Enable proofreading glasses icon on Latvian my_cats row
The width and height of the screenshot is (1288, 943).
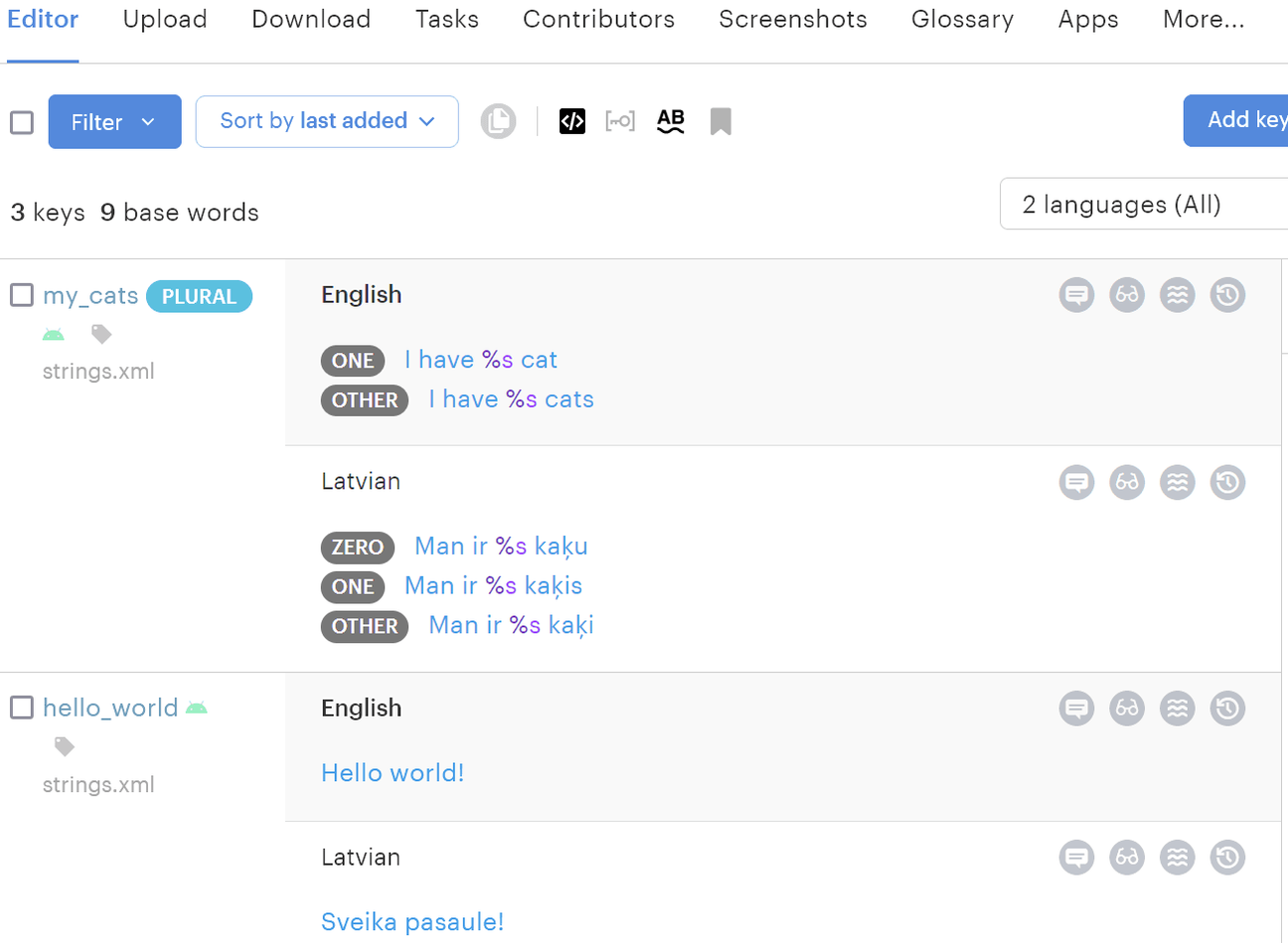1127,482
